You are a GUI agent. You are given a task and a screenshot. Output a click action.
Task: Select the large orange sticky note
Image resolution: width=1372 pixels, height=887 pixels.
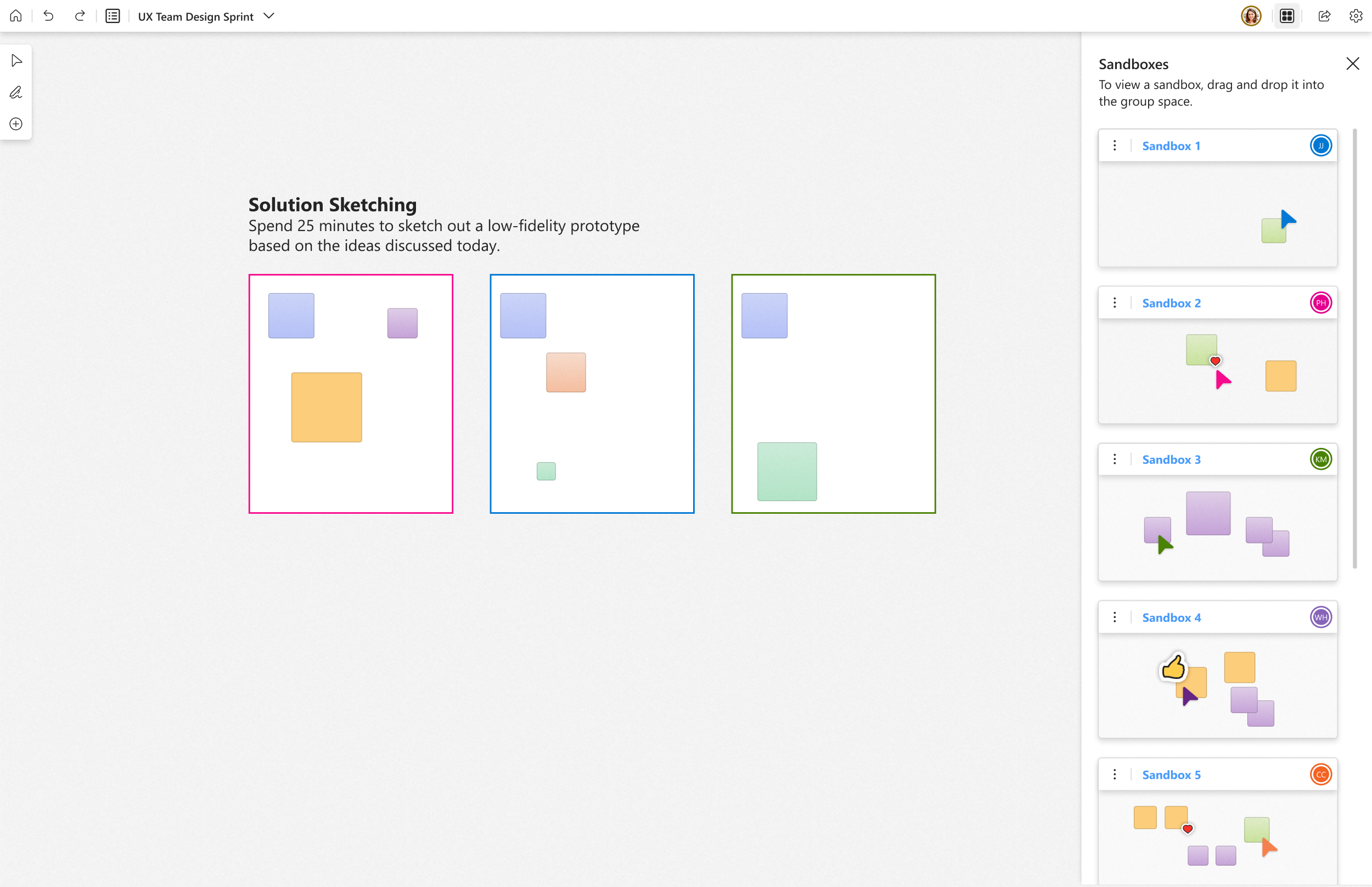(x=327, y=407)
